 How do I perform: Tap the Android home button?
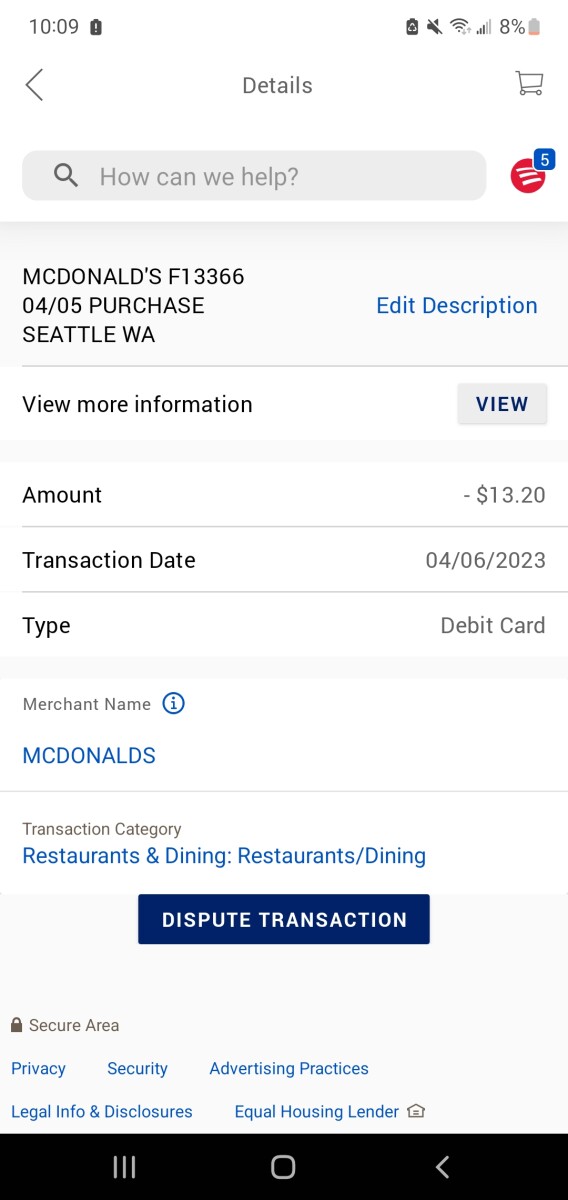[x=284, y=1167]
